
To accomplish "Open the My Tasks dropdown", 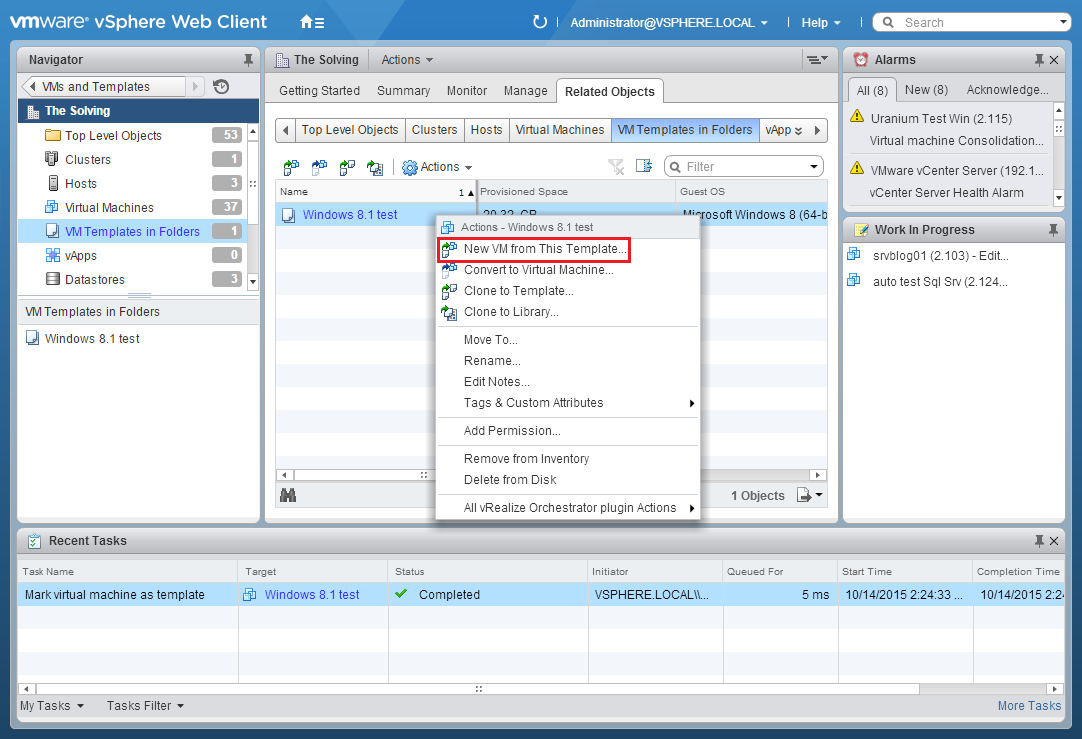I will 52,706.
